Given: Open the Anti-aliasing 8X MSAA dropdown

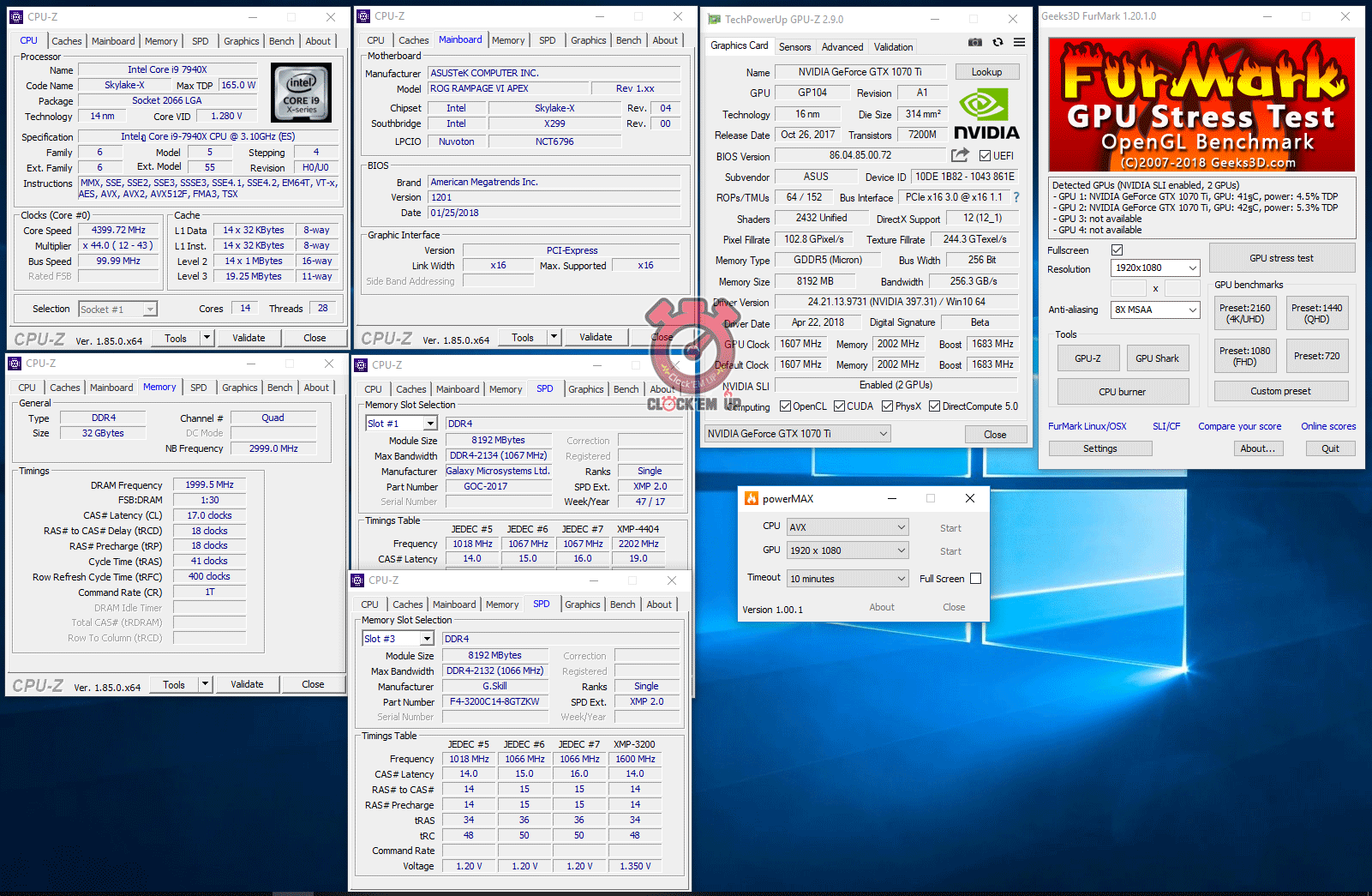Looking at the screenshot, I should (1155, 310).
